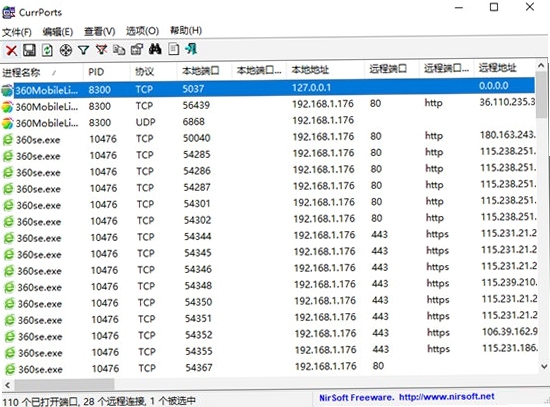Click local port cell 54351
The height and width of the screenshot is (407, 550).
tap(199, 319)
